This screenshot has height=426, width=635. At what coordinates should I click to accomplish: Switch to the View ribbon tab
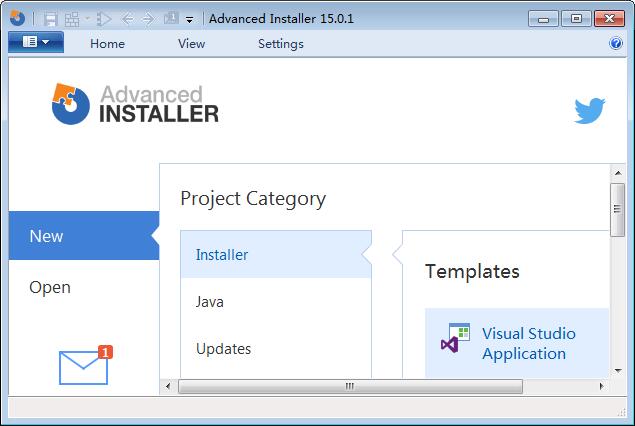click(192, 44)
